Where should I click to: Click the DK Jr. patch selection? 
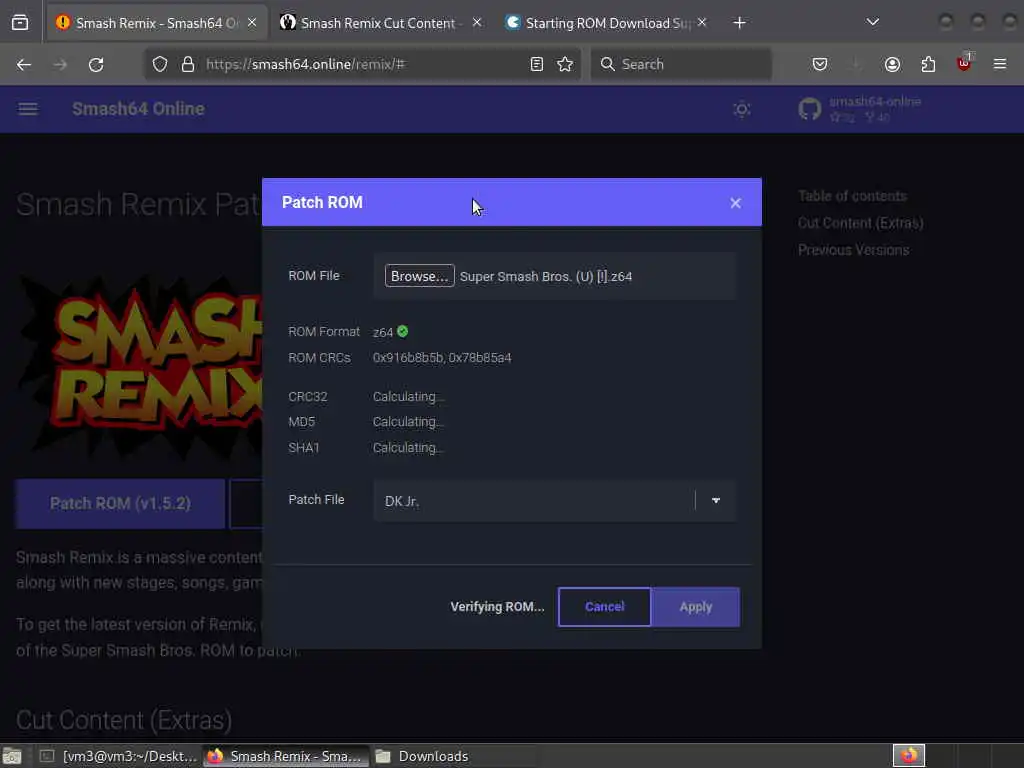point(402,502)
